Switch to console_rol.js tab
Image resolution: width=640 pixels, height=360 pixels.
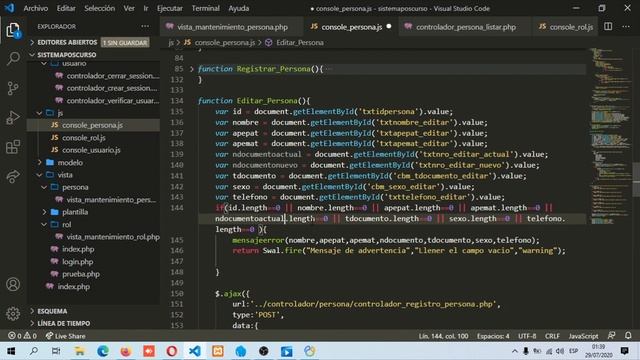(566, 27)
